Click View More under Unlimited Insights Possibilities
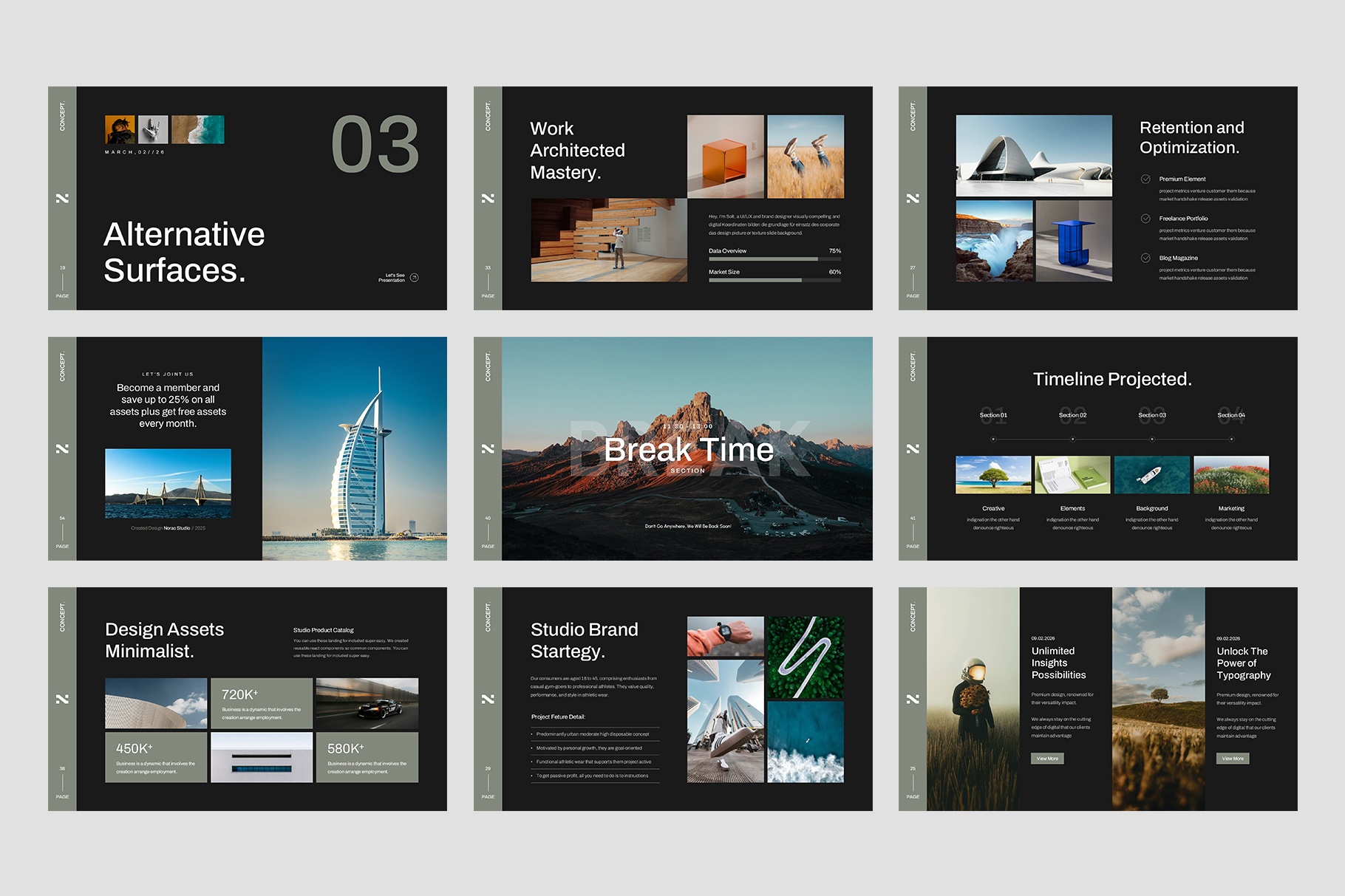This screenshot has width=1345, height=896. coord(1047,758)
